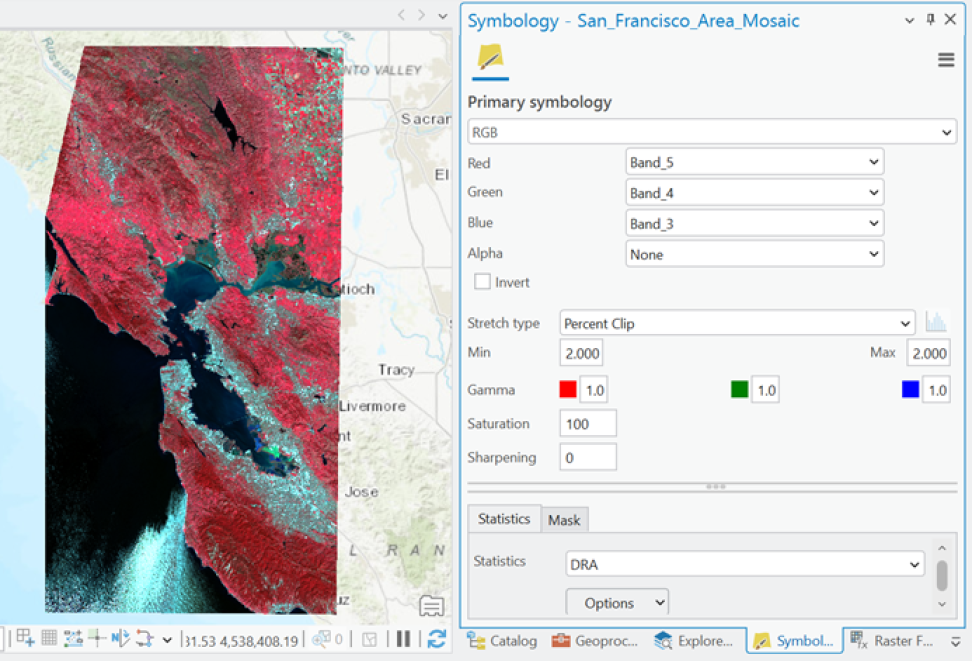
Task: Go to the next map view tab arrow
Action: tap(422, 15)
